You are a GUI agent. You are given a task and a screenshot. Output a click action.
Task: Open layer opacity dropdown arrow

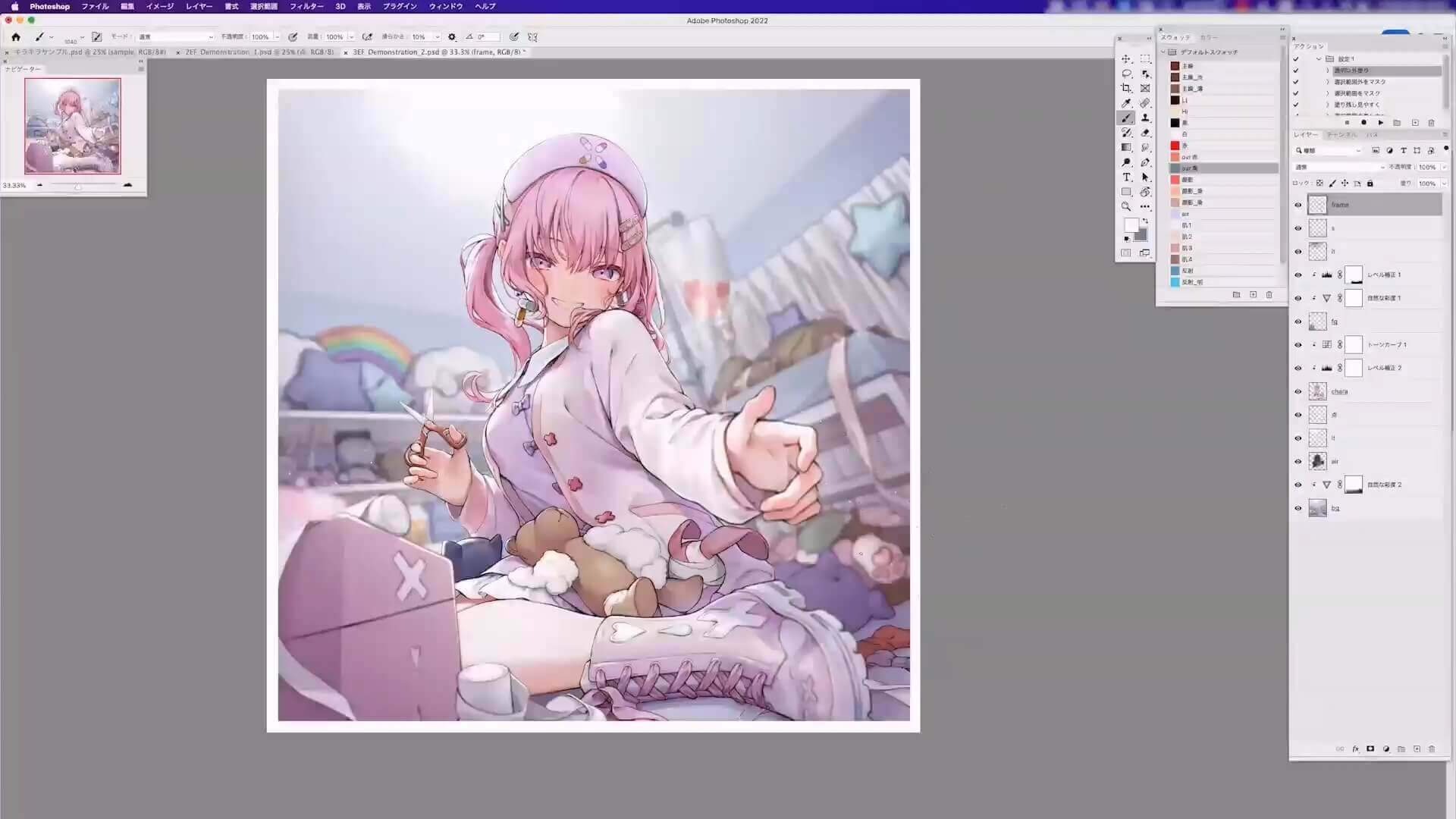coord(1443,167)
